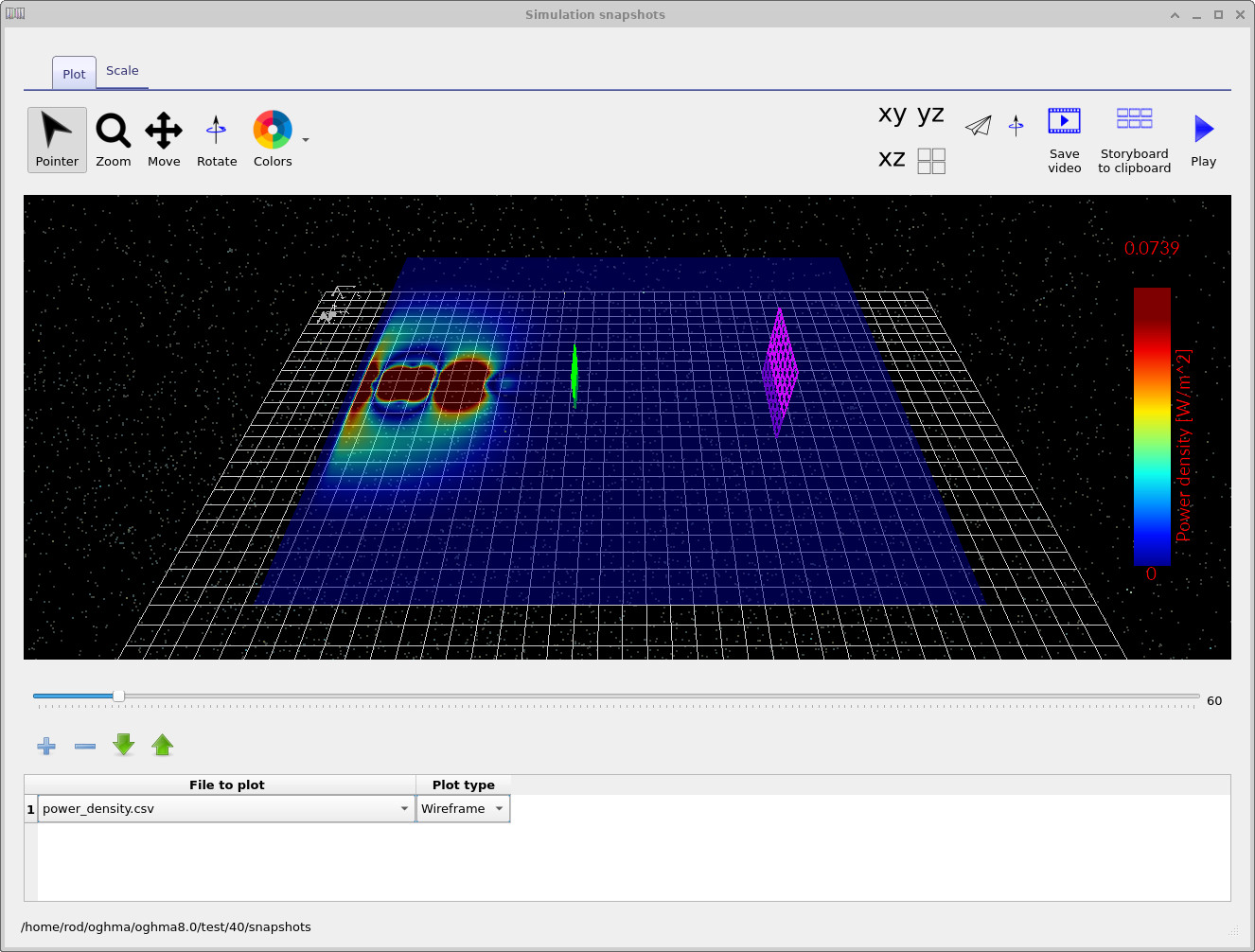Viewport: 1255px width, 952px height.
Task: Switch to the Plot tab
Action: coord(73,73)
